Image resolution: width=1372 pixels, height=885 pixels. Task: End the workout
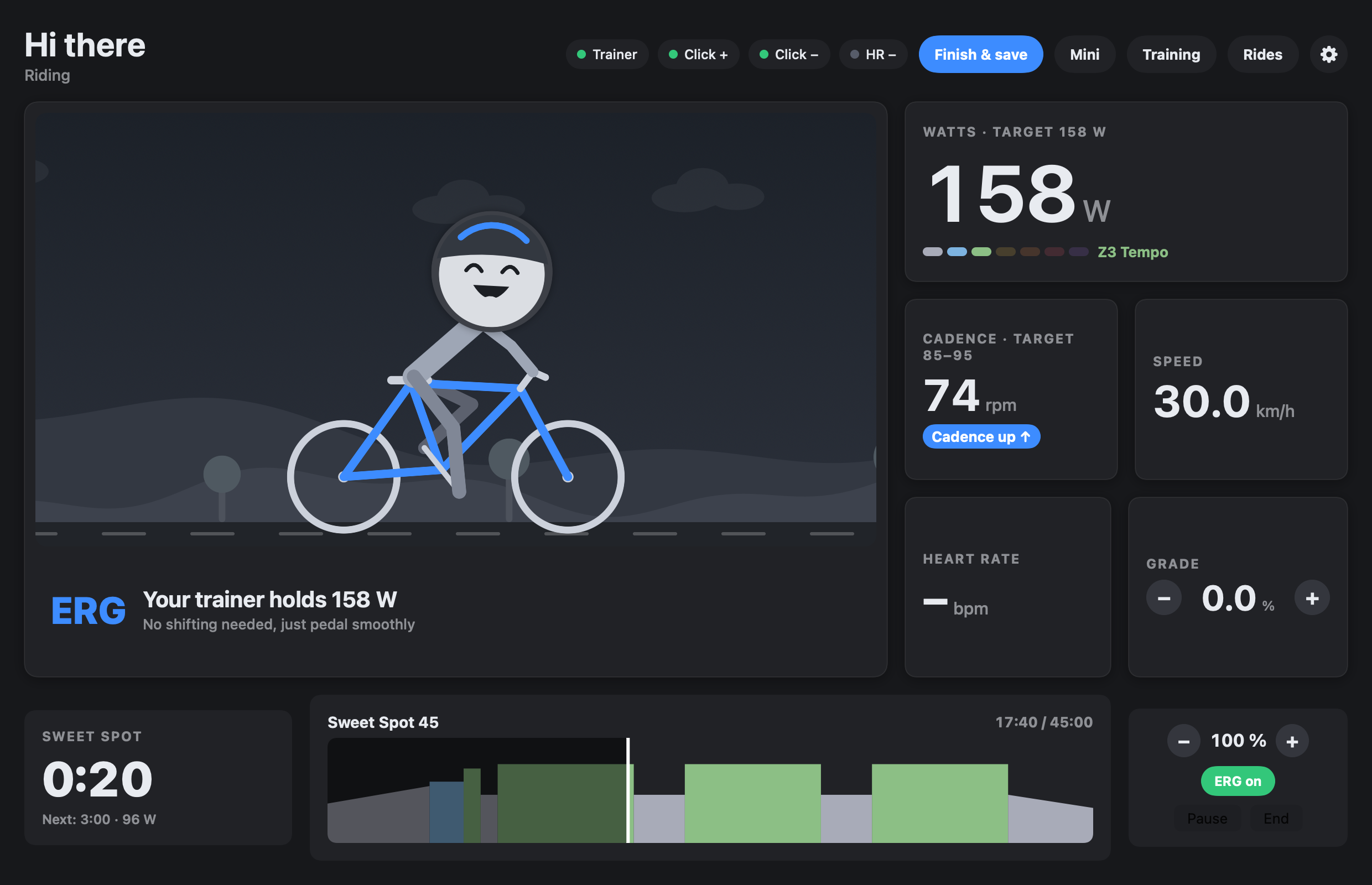coord(1276,818)
